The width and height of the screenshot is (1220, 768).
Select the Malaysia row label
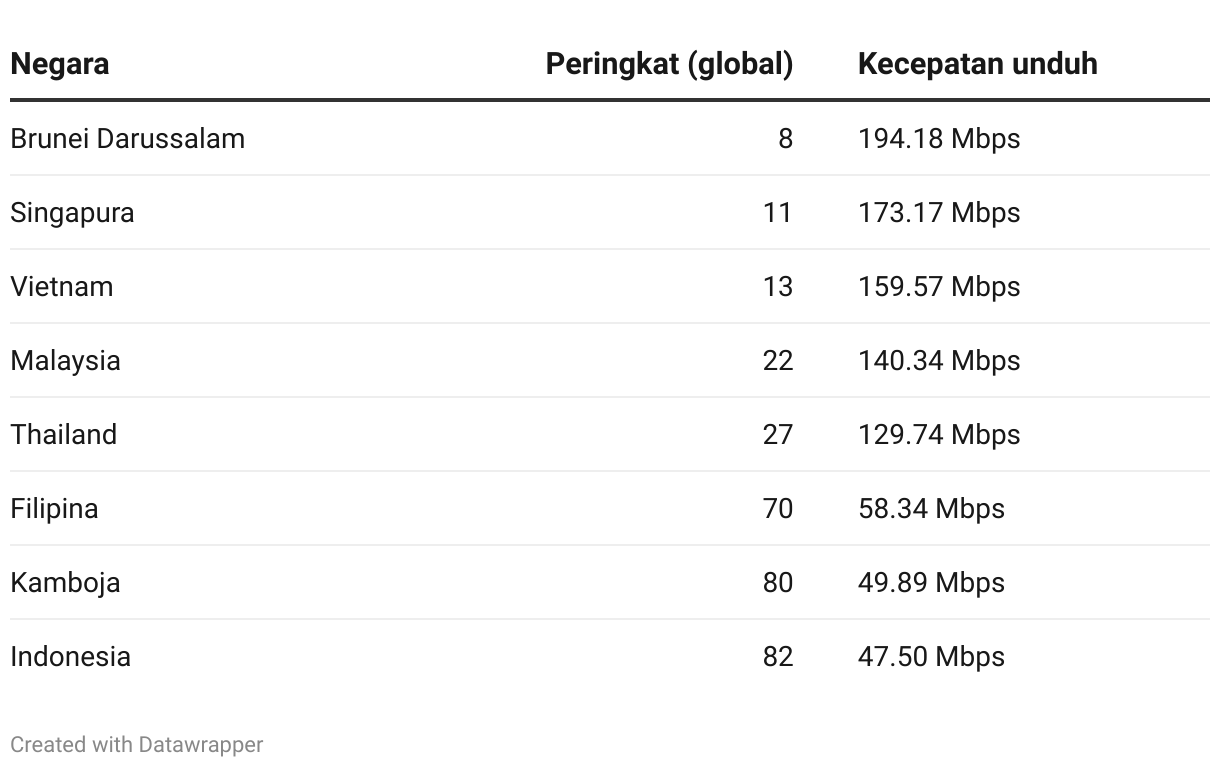[x=65, y=361]
